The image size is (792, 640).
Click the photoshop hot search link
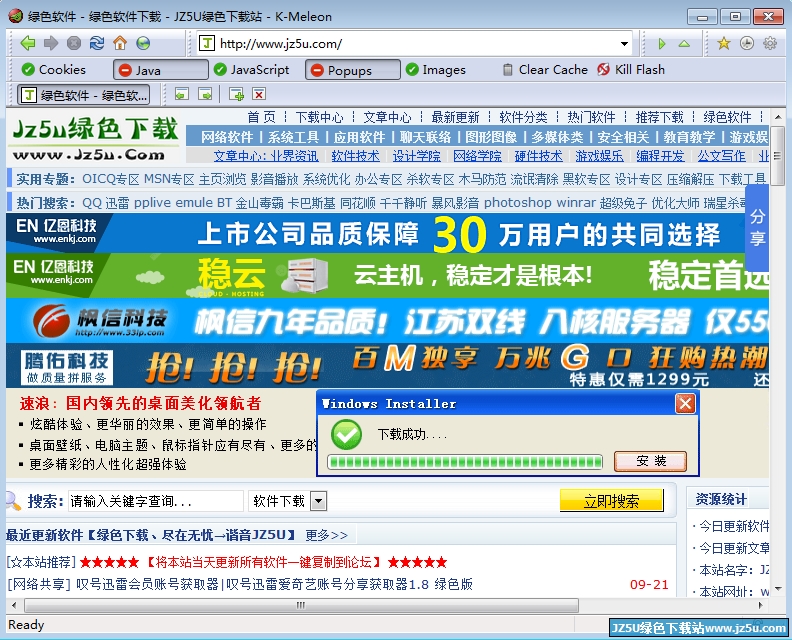518,203
